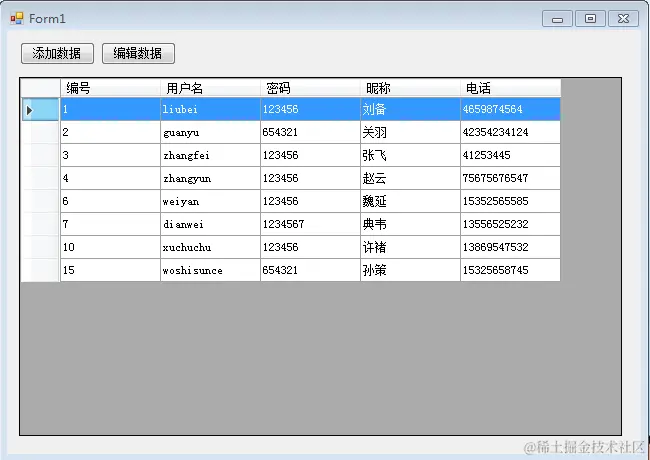The height and width of the screenshot is (460, 650).
Task: Select password cell 654321 in guanyu row
Action: 310,133
